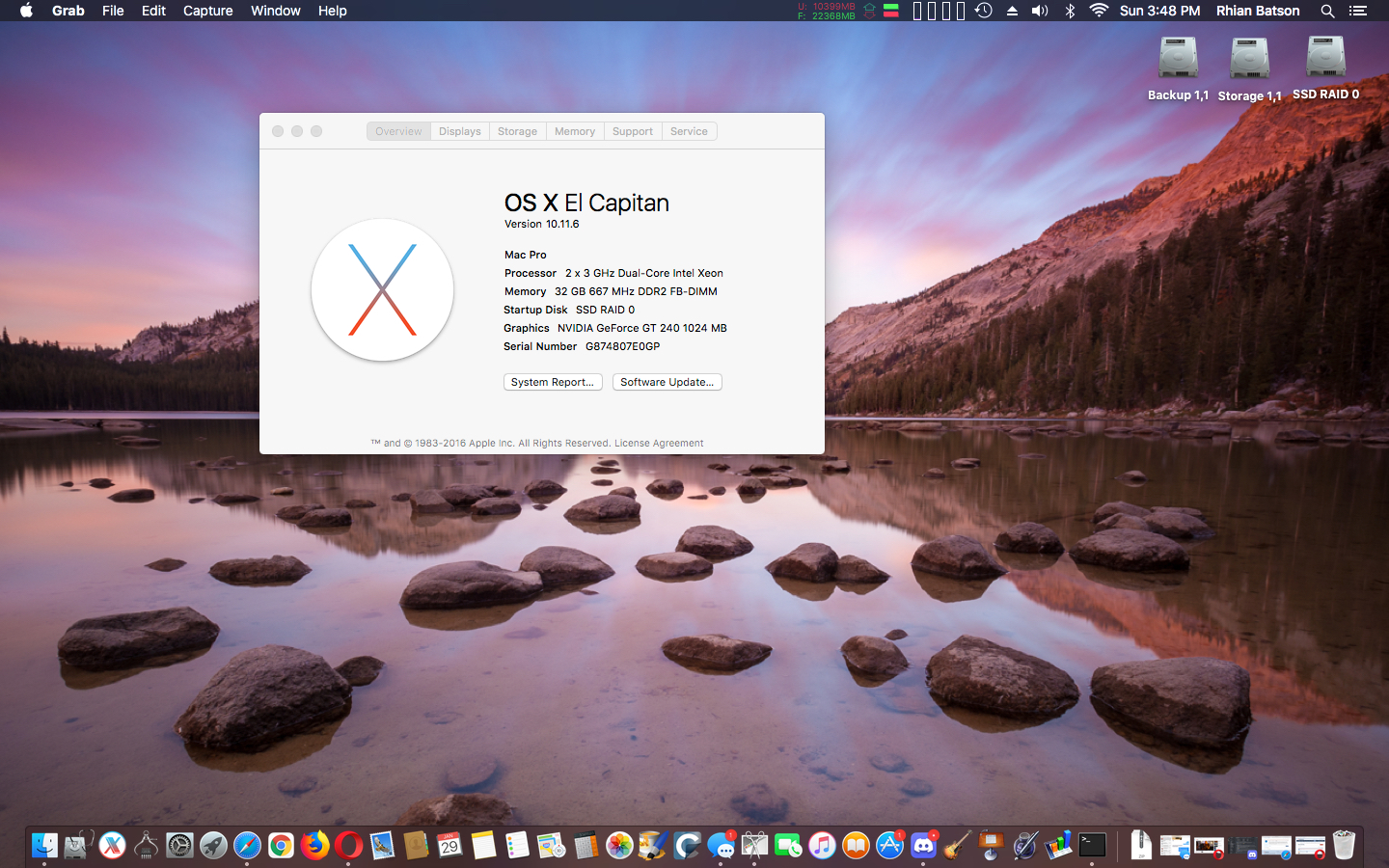Open the License Agreement link
1389x868 pixels.
(x=659, y=444)
